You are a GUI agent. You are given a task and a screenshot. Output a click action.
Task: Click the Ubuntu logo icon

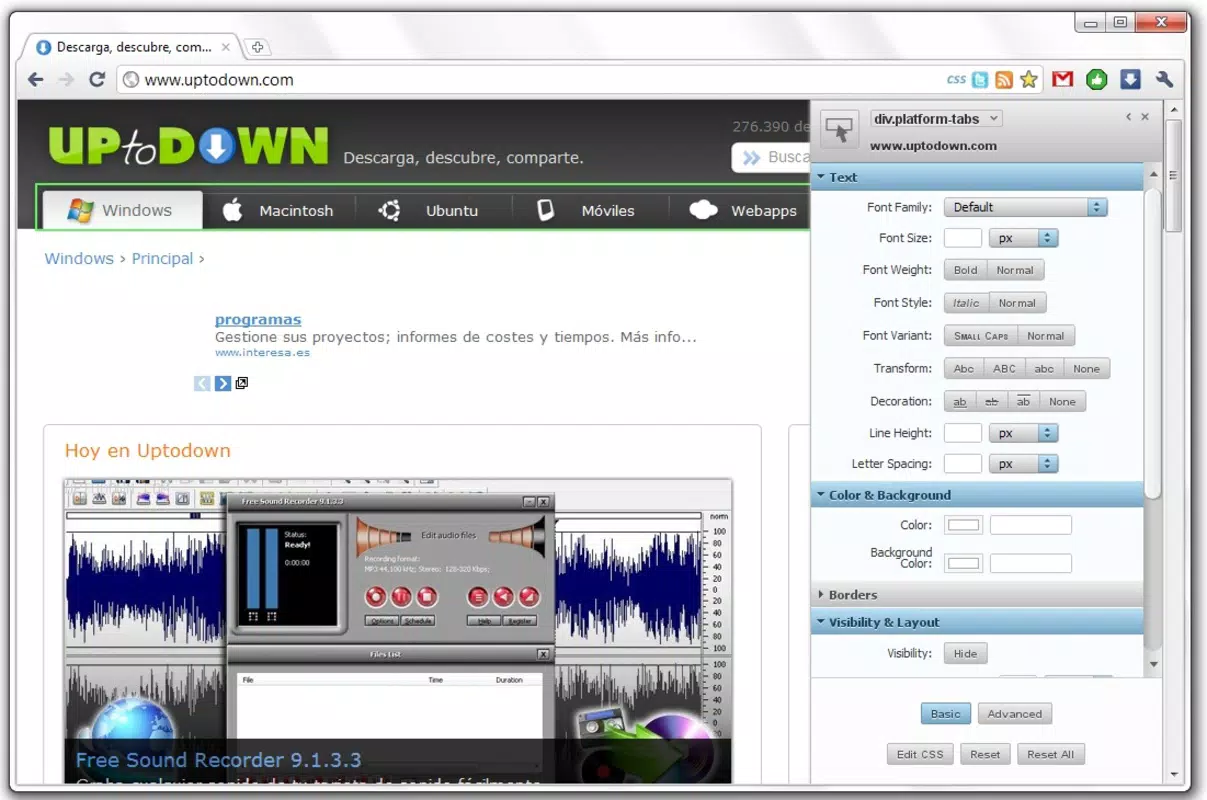pos(389,210)
